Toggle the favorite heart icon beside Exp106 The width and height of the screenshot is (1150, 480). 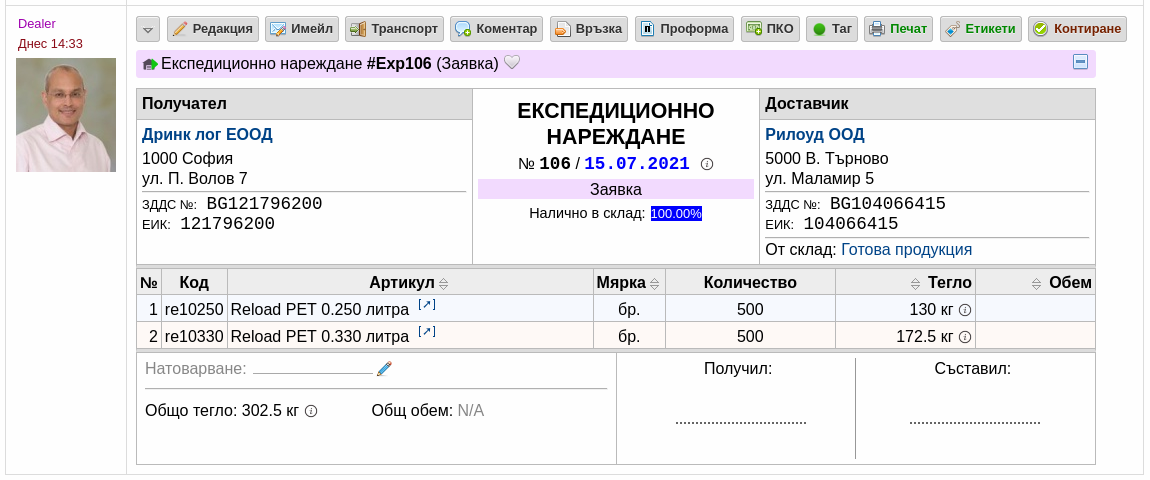click(x=512, y=63)
